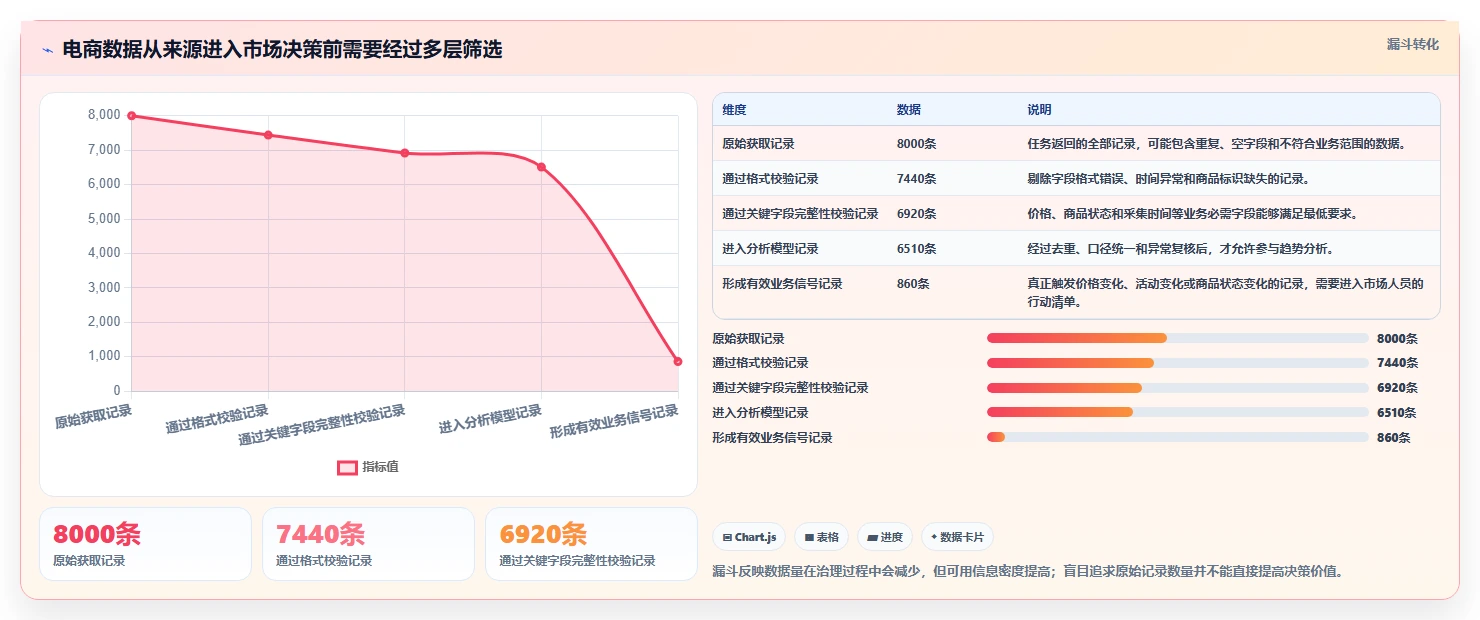
Task: Open the red 8000条 stat card
Action: point(145,544)
